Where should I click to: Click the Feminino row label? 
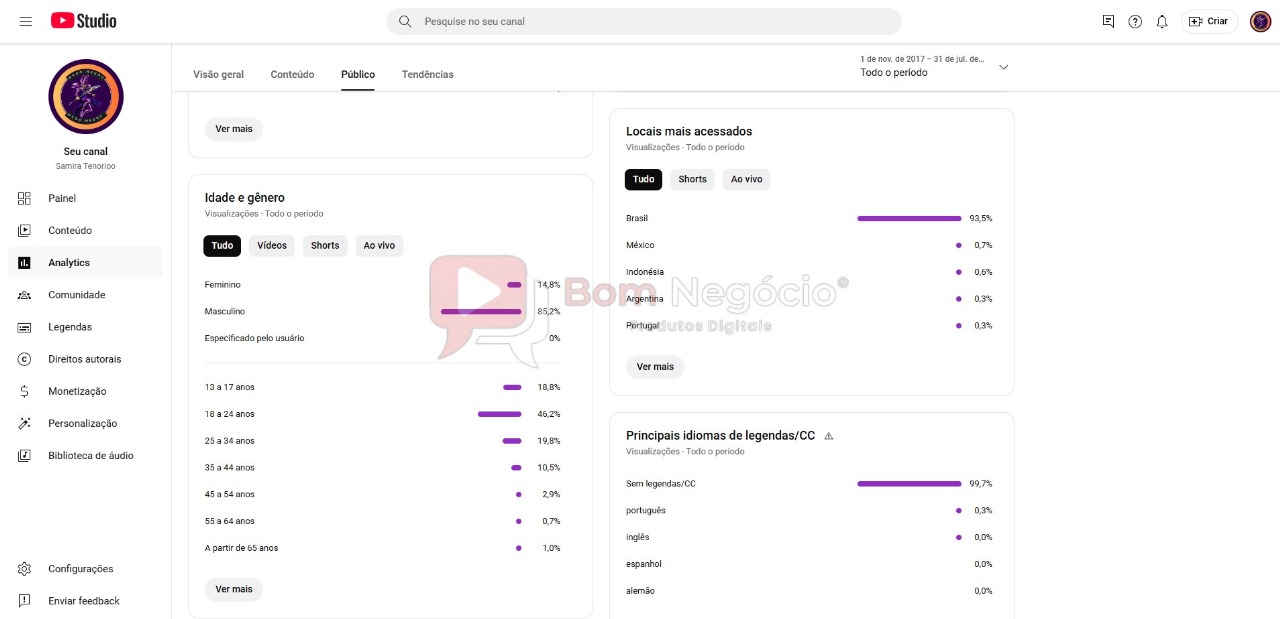coord(222,285)
